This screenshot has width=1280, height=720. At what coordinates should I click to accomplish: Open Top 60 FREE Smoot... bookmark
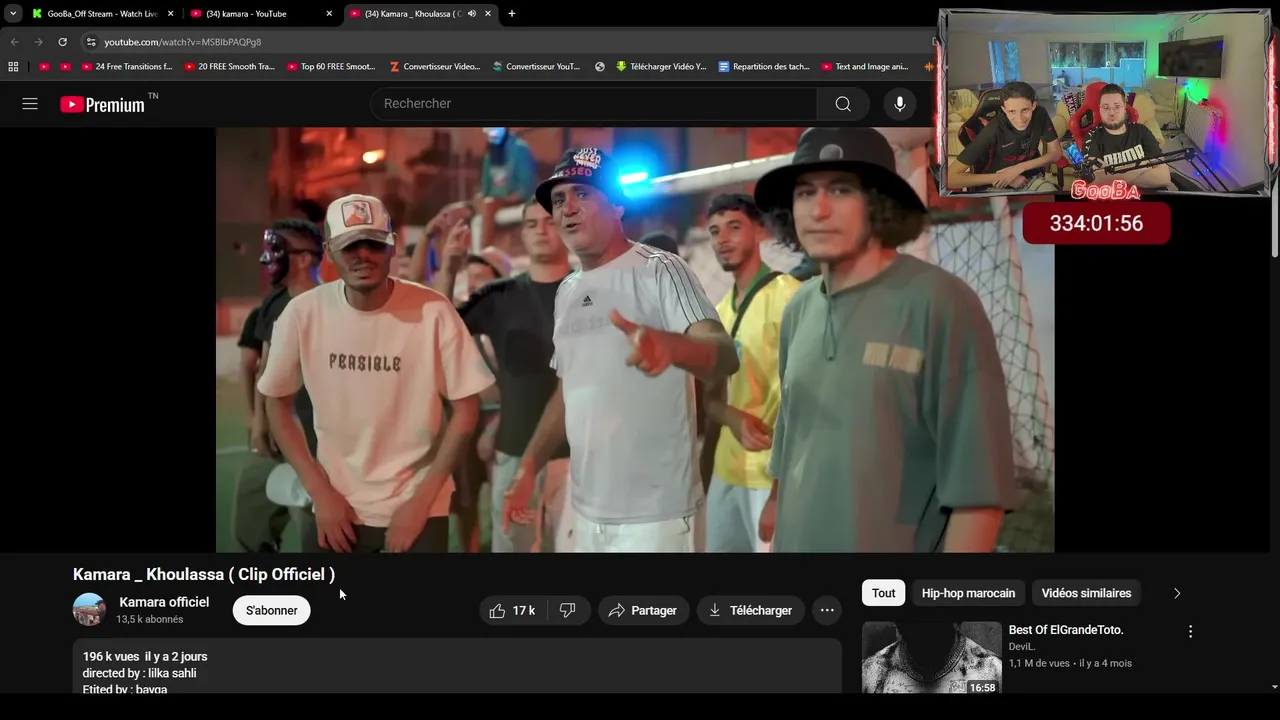click(331, 67)
